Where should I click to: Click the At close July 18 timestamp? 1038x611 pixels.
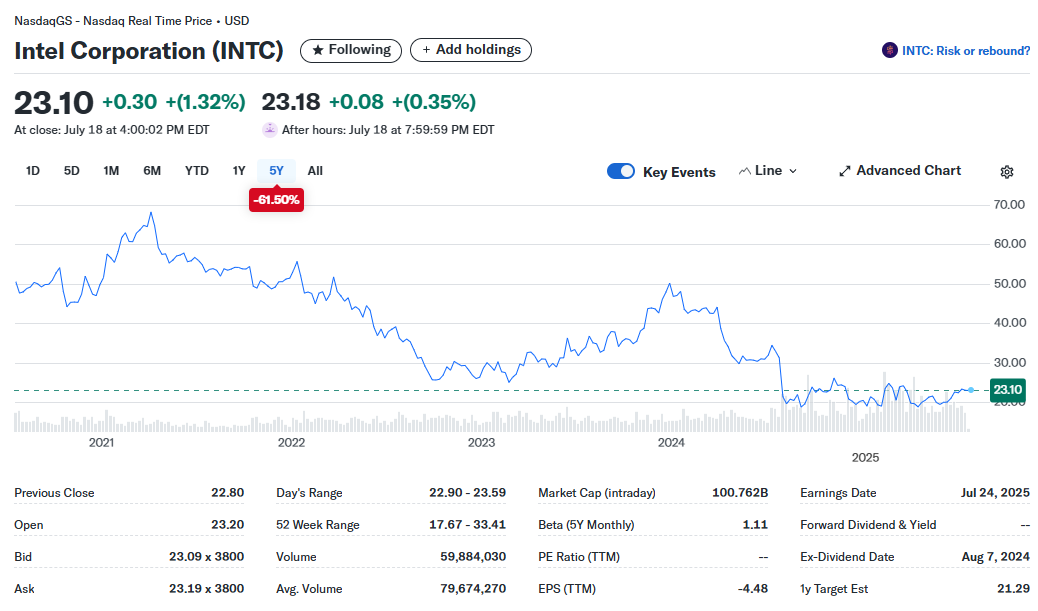(112, 130)
